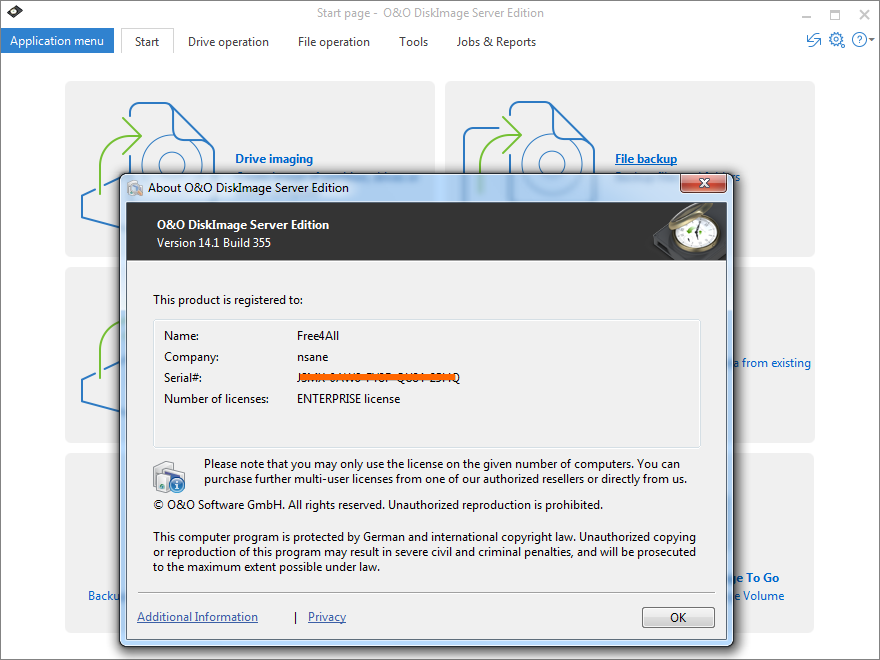Open the Tools tab
The width and height of the screenshot is (880, 660).
[413, 42]
